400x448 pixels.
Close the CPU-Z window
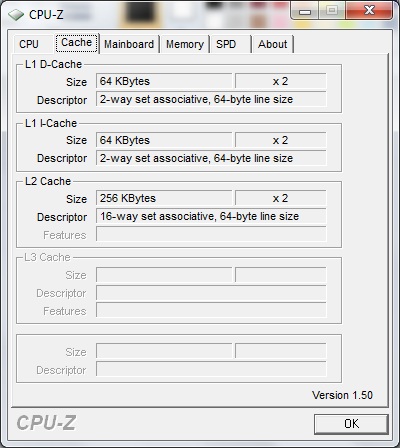(369, 11)
